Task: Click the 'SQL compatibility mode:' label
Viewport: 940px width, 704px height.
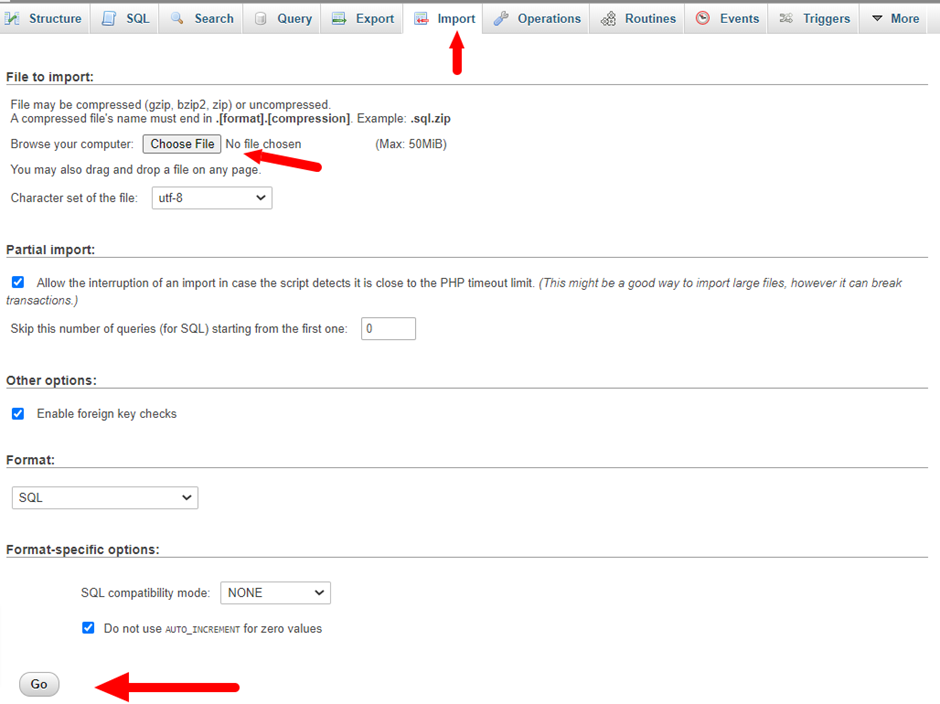Action: [x=146, y=593]
